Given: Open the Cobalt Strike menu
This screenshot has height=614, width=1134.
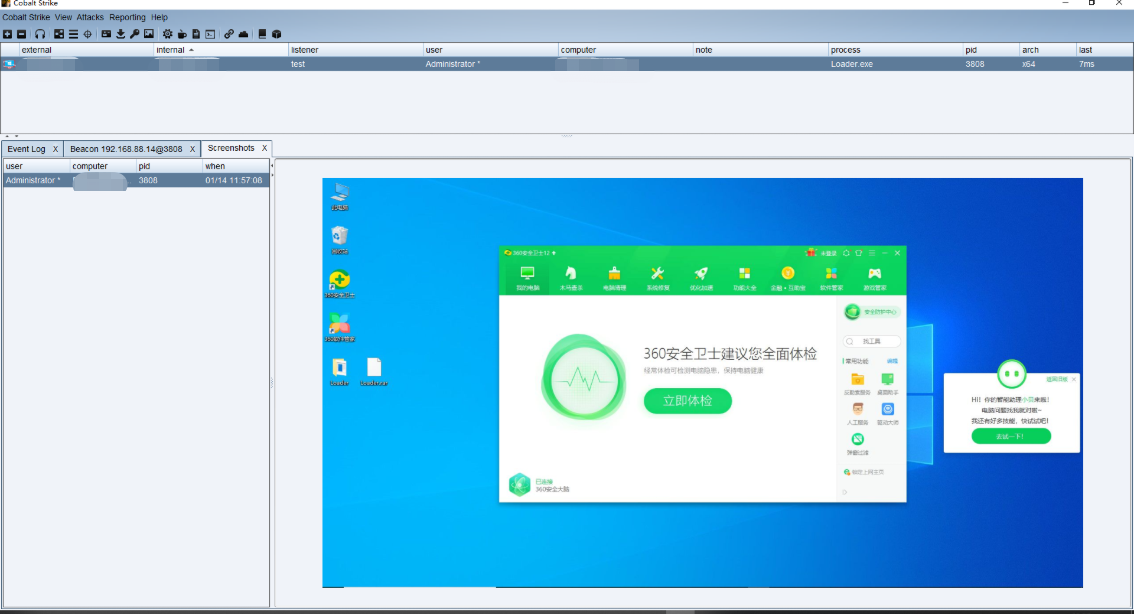Looking at the screenshot, I should coord(26,17).
